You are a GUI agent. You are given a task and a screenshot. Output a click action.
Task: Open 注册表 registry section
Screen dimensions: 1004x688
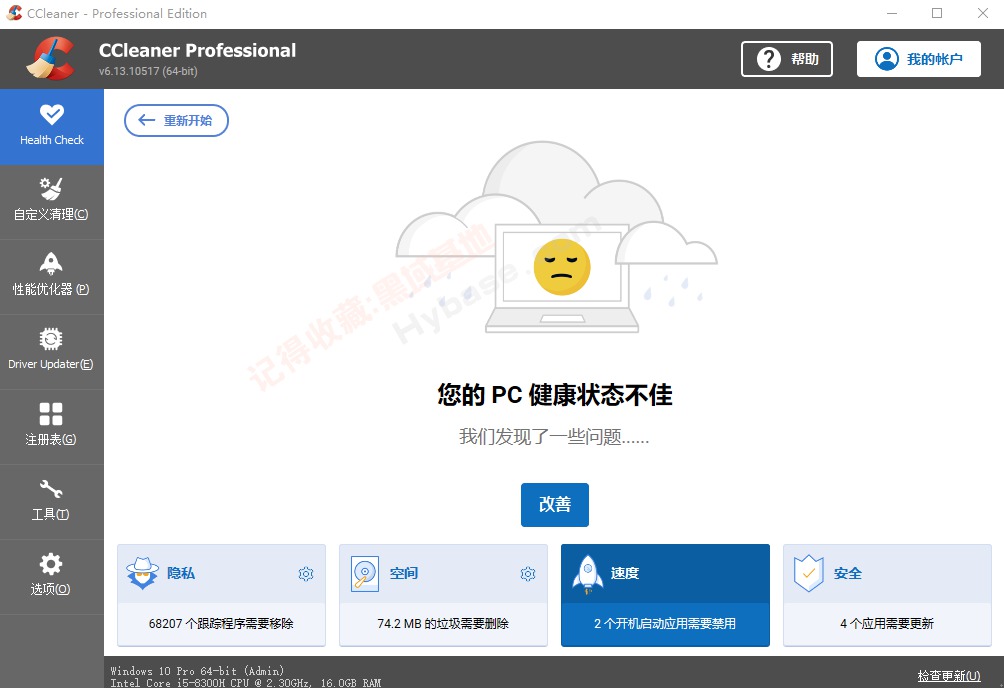[x=52, y=427]
